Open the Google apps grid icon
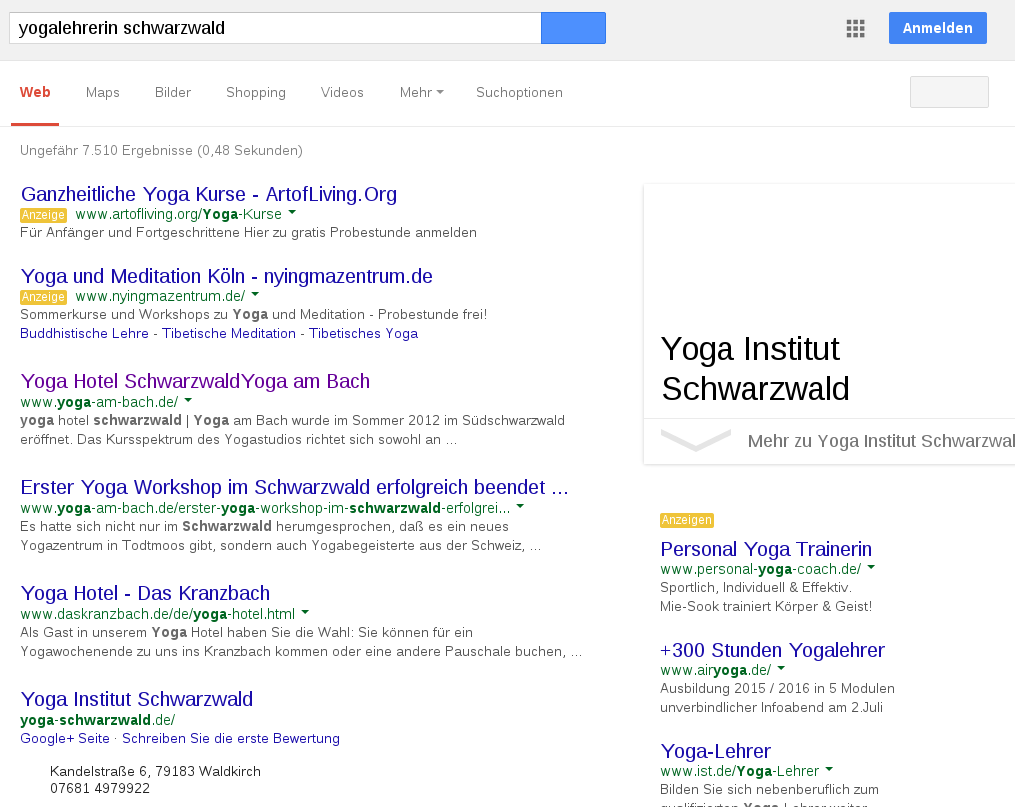This screenshot has width=1015, height=807. click(855, 28)
